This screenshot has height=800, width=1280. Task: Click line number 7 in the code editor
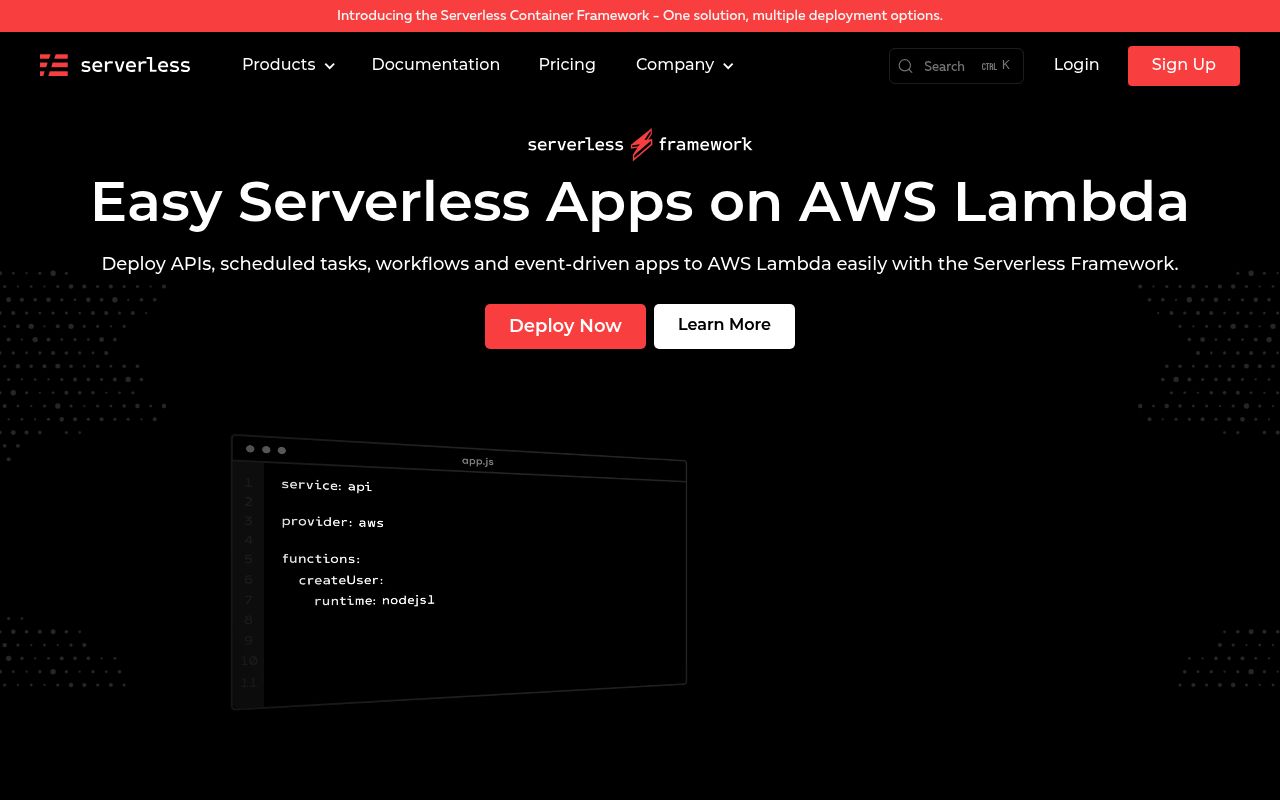[248, 600]
